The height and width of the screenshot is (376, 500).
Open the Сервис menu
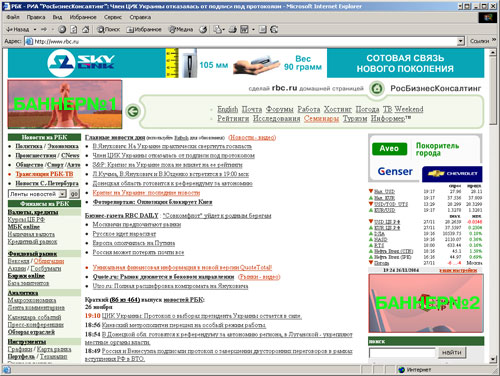pos(113,17)
